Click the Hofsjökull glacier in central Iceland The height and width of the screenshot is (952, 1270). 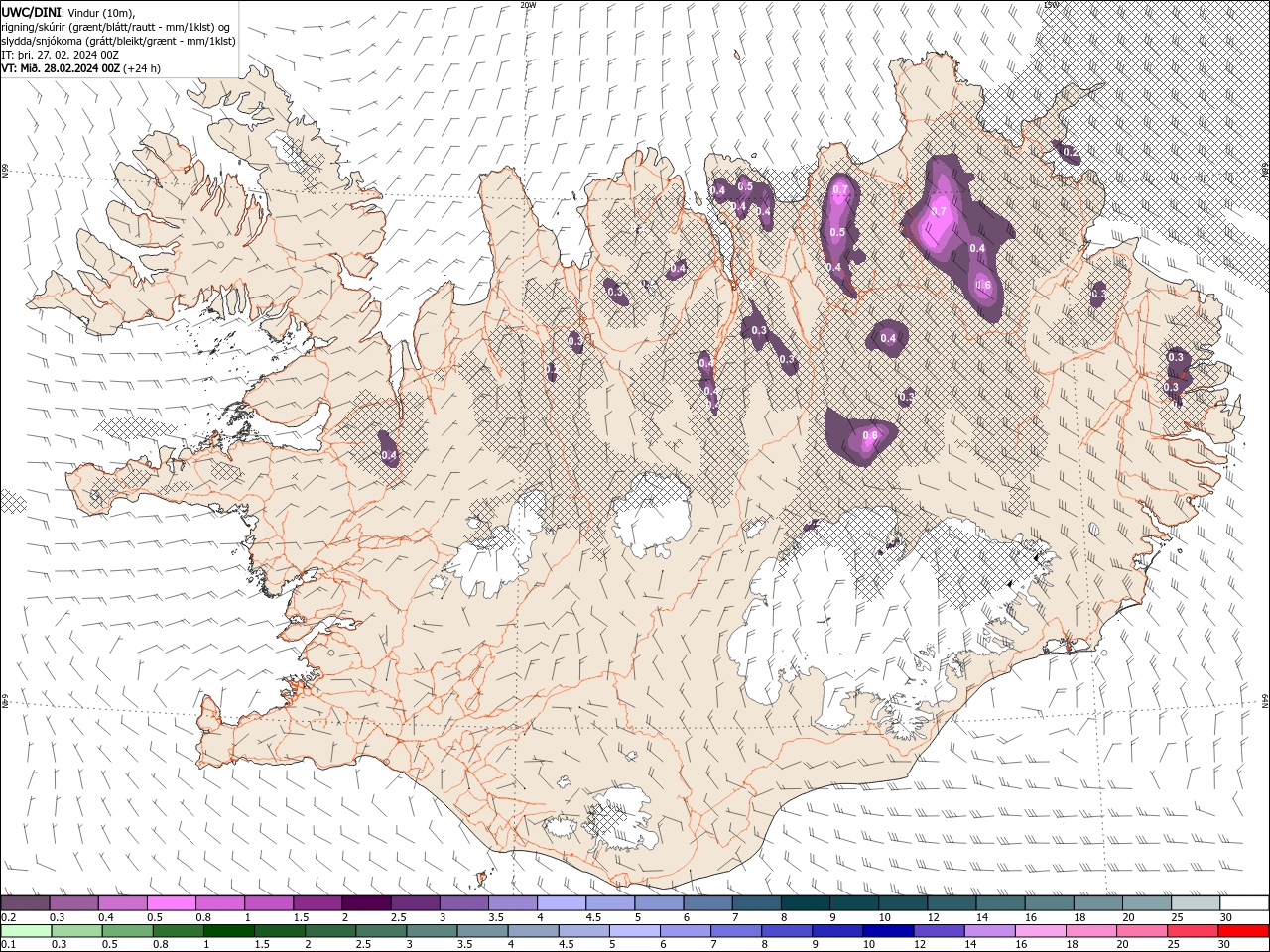(x=653, y=514)
